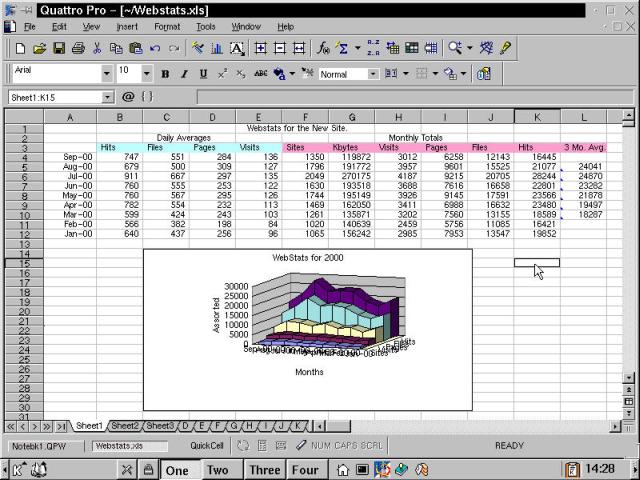Open a new blank notebook icon
Image resolution: width=640 pixels, height=480 pixels.
click(x=21, y=47)
